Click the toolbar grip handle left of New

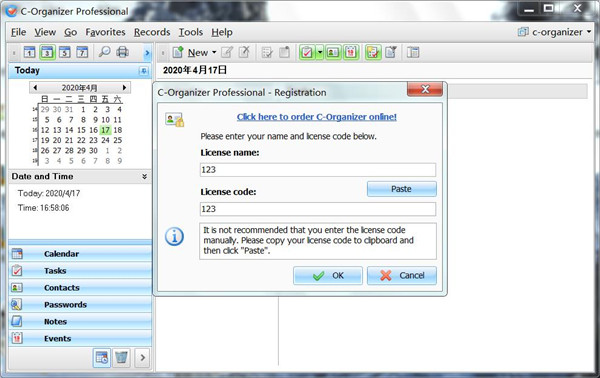pyautogui.click(x=163, y=53)
